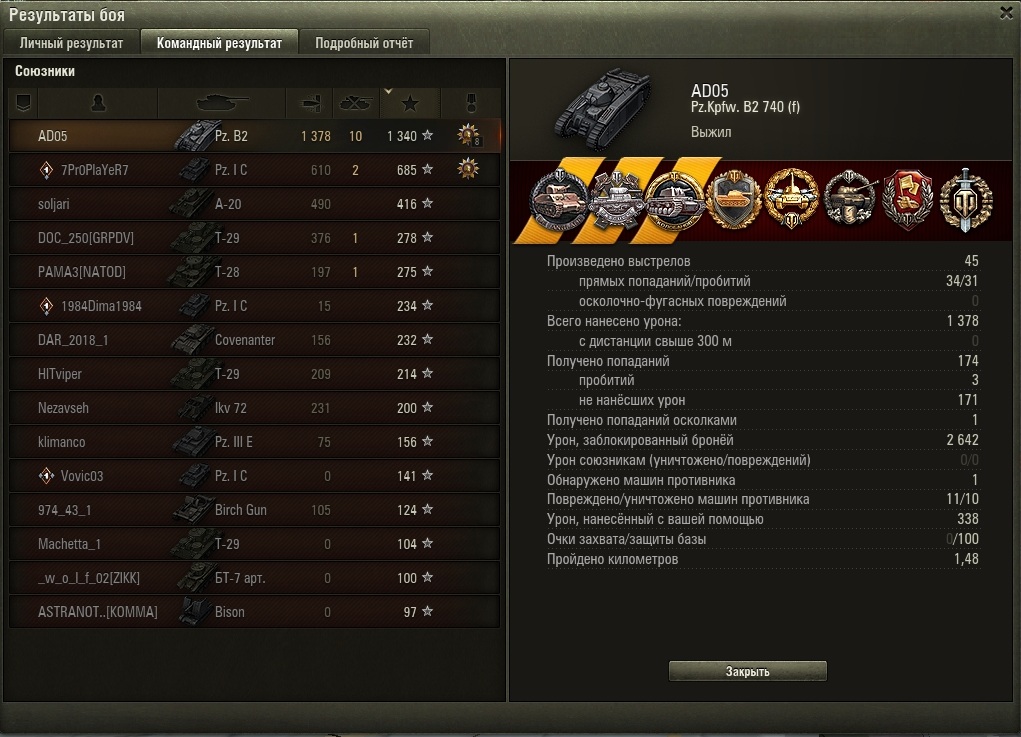Sort allies by experience star icon
The height and width of the screenshot is (737, 1021).
point(410,103)
